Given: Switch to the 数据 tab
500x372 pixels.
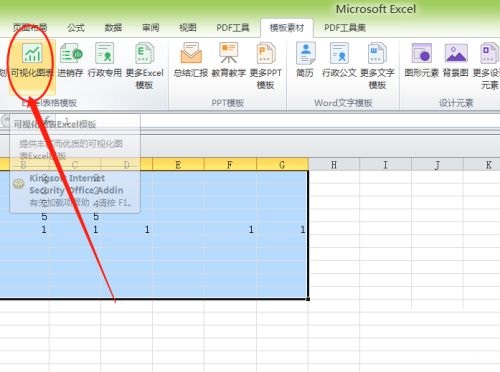Looking at the screenshot, I should [x=113, y=28].
